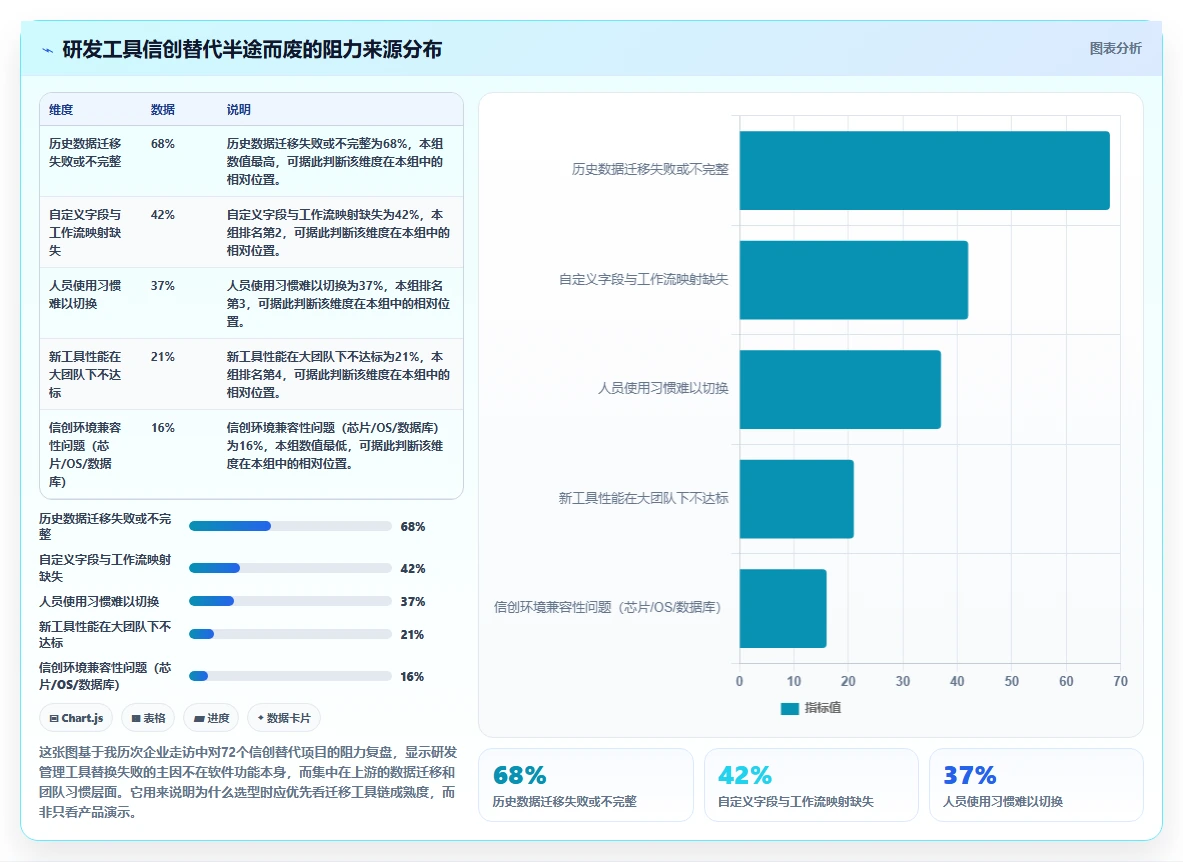The image size is (1183, 862).
Task: Click 历史数据迁移失败或不完整 in the table's 维度 column
Action: click(85, 152)
